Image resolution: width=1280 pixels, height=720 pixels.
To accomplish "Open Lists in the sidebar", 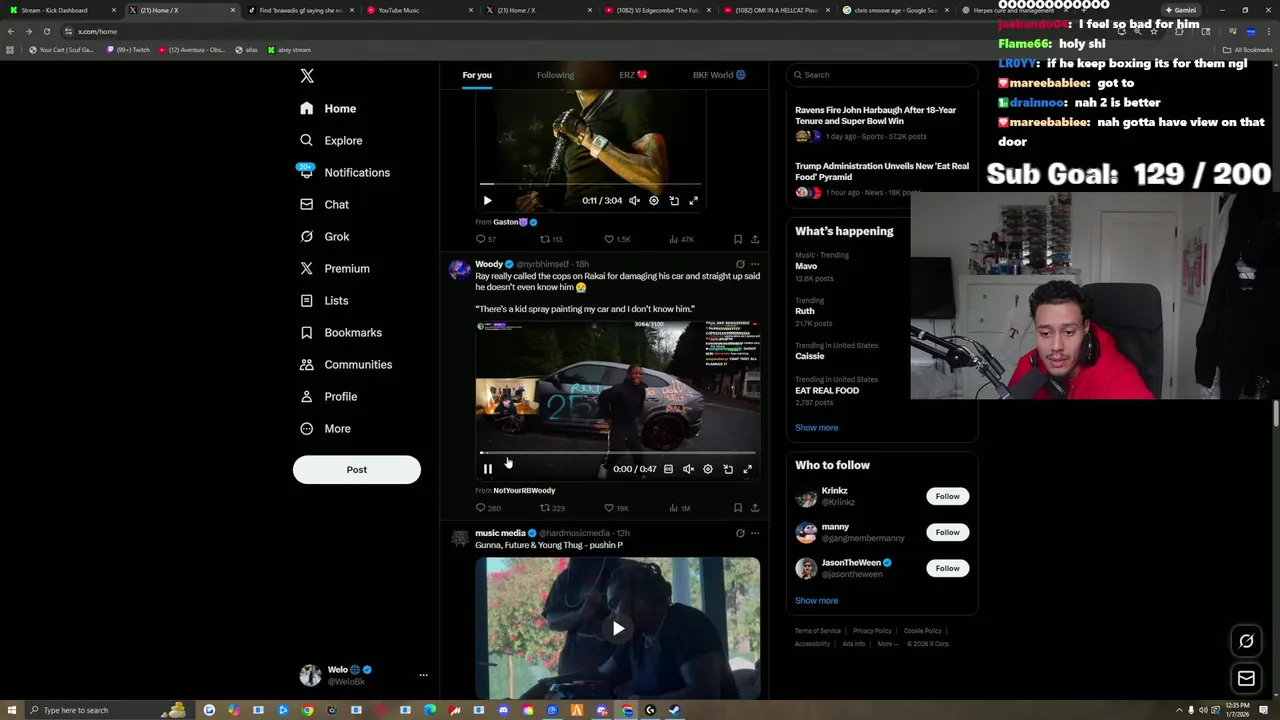I will point(324,301).
